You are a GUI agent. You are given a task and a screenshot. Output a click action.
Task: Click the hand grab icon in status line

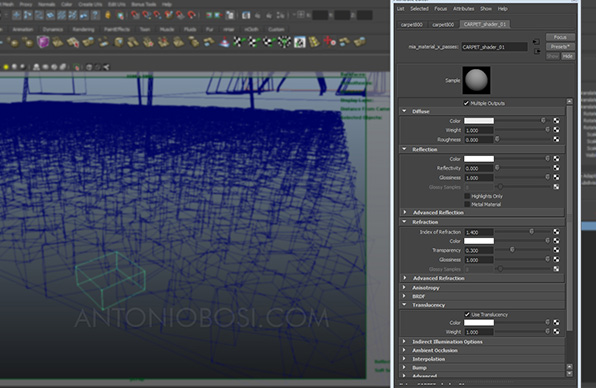click(108, 15)
